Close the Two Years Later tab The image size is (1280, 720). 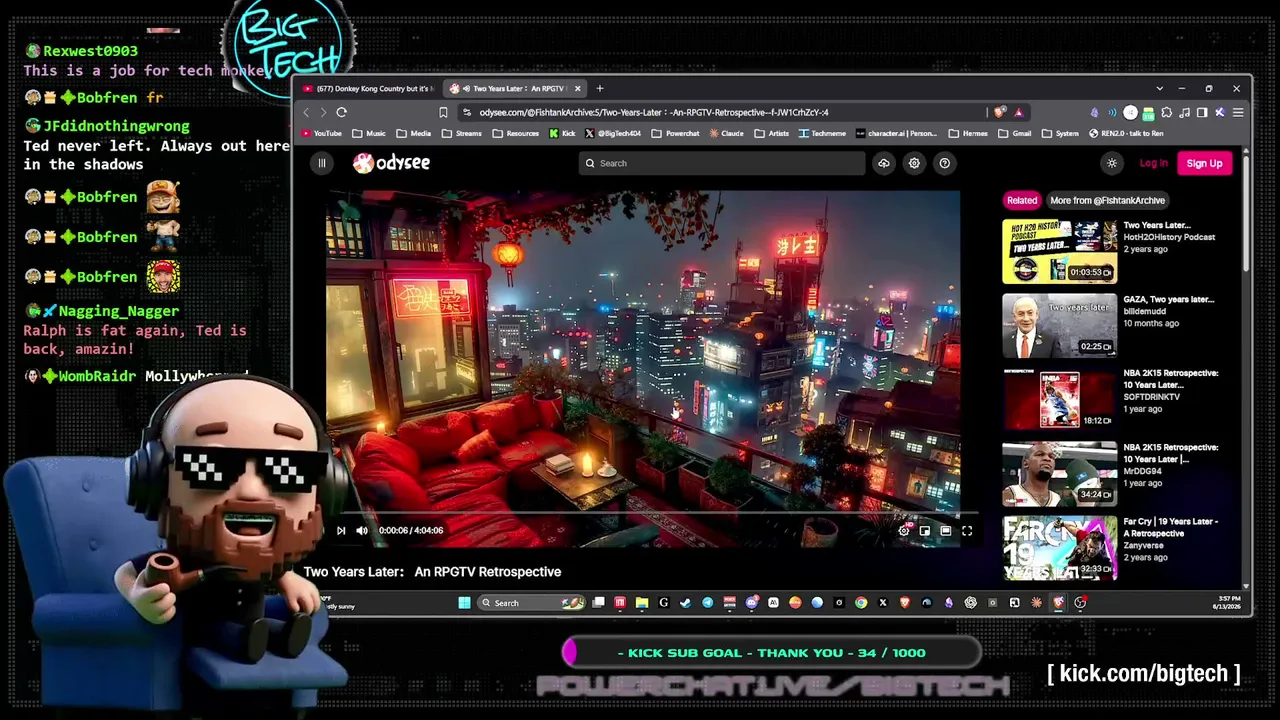tap(577, 88)
